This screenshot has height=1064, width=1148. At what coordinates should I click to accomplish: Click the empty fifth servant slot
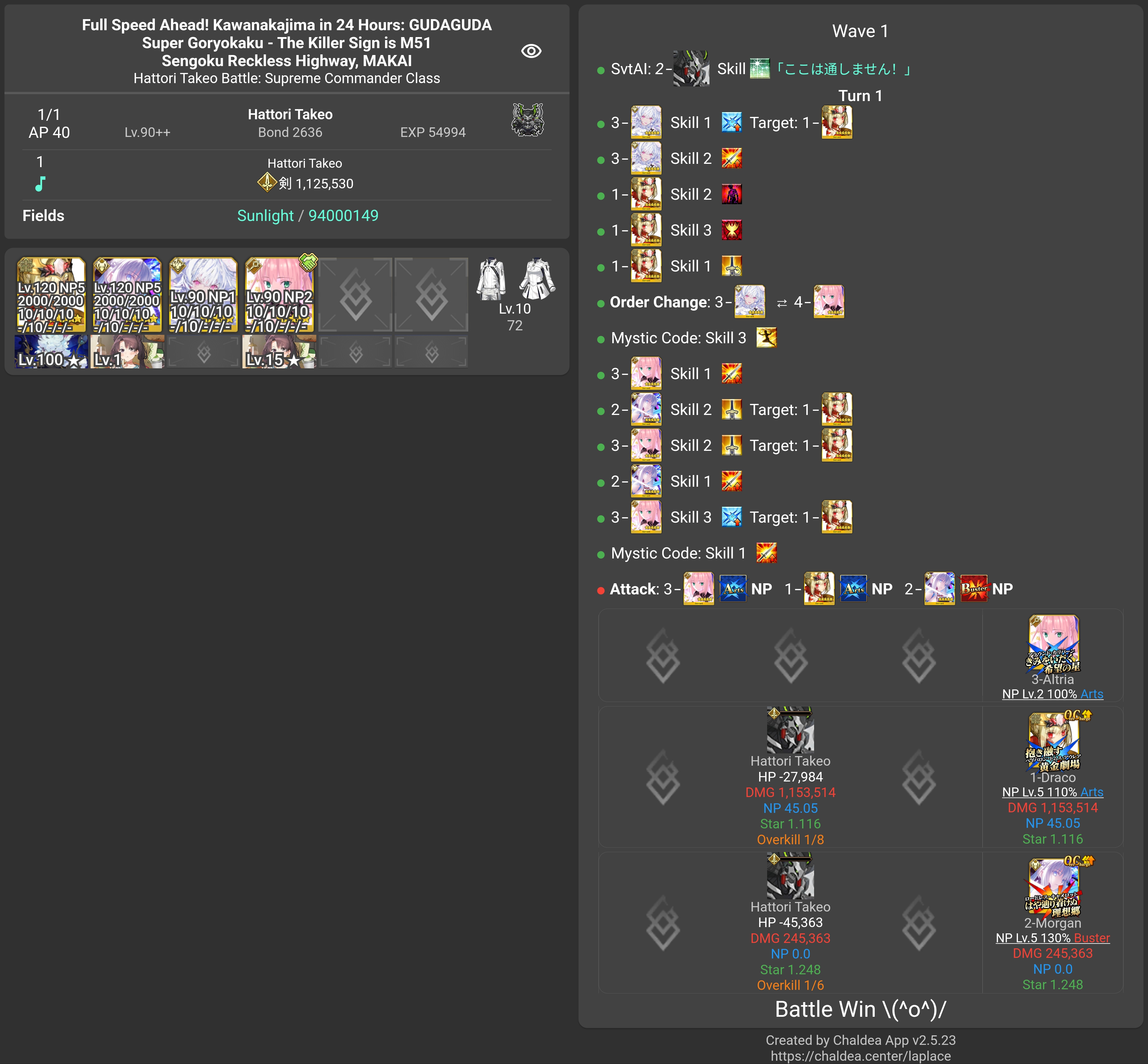coord(355,295)
